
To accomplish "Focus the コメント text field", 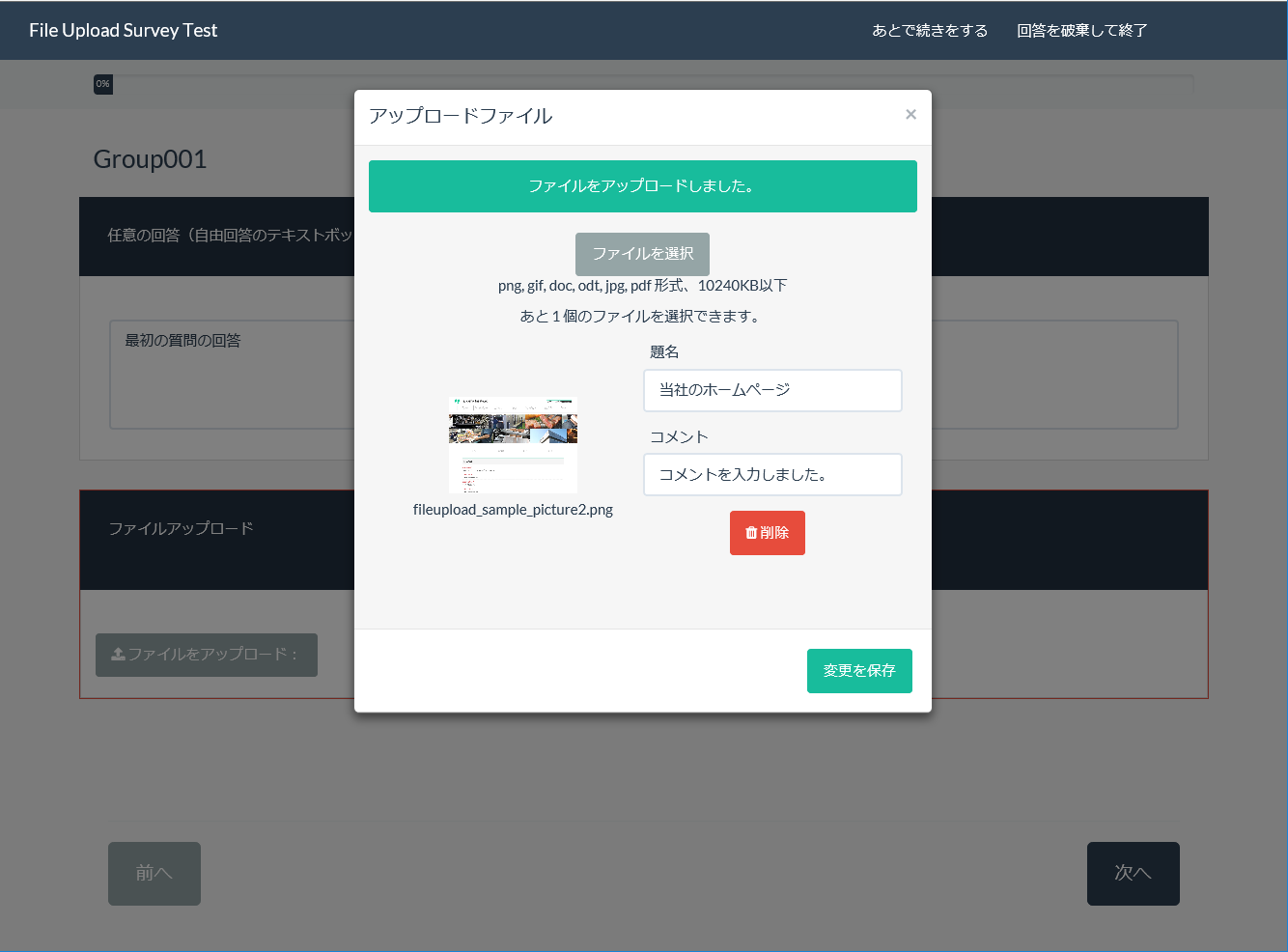I will (x=772, y=475).
